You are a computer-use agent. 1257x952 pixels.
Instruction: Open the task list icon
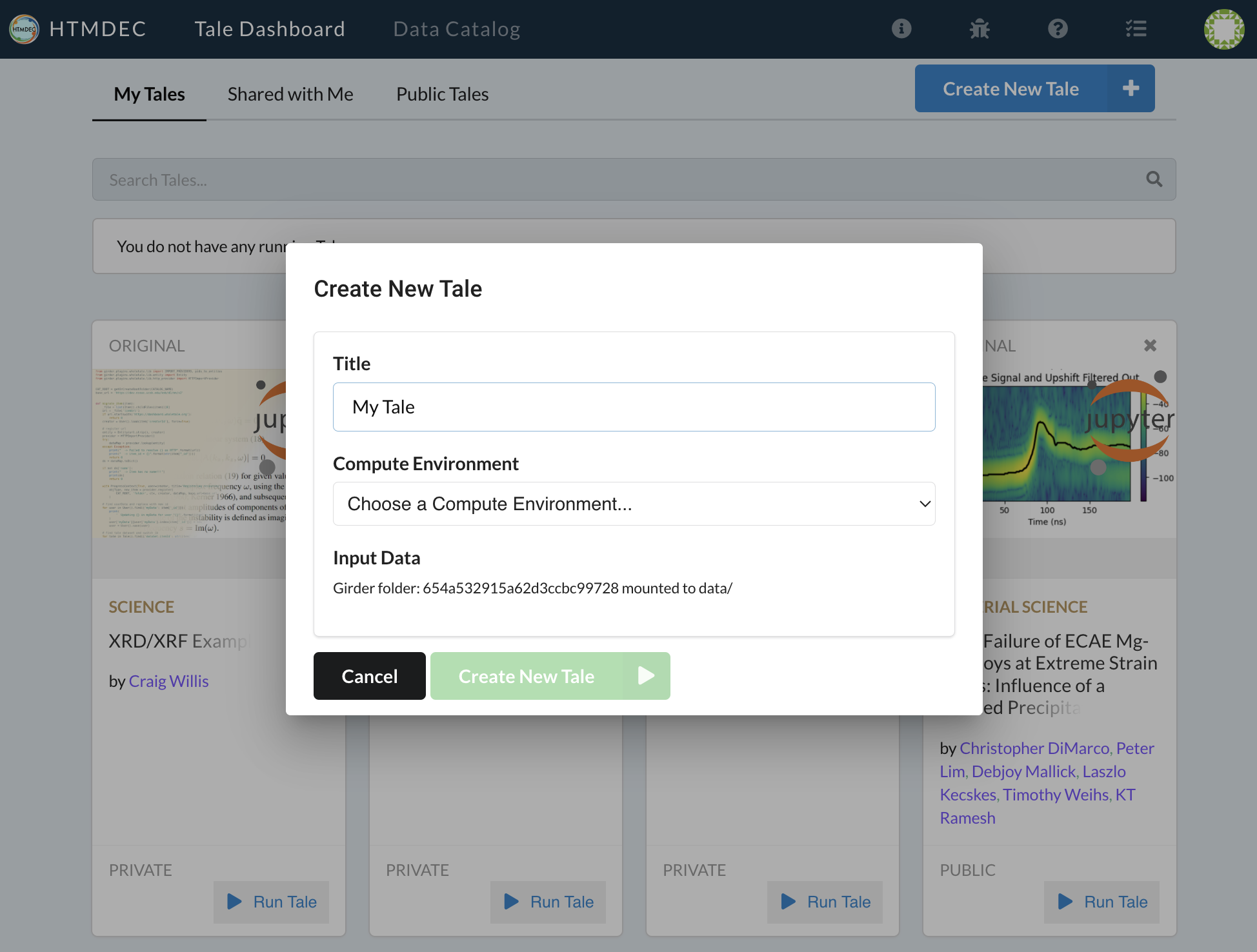[x=1136, y=29]
